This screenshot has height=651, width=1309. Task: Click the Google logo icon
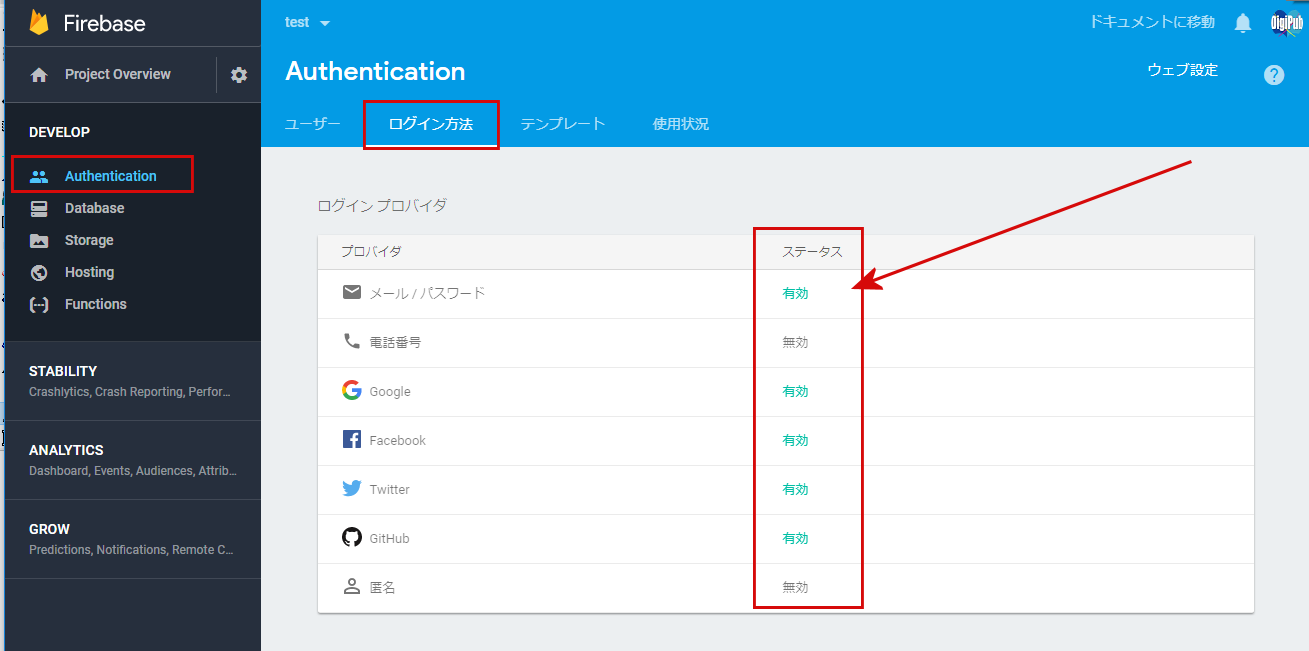[351, 390]
